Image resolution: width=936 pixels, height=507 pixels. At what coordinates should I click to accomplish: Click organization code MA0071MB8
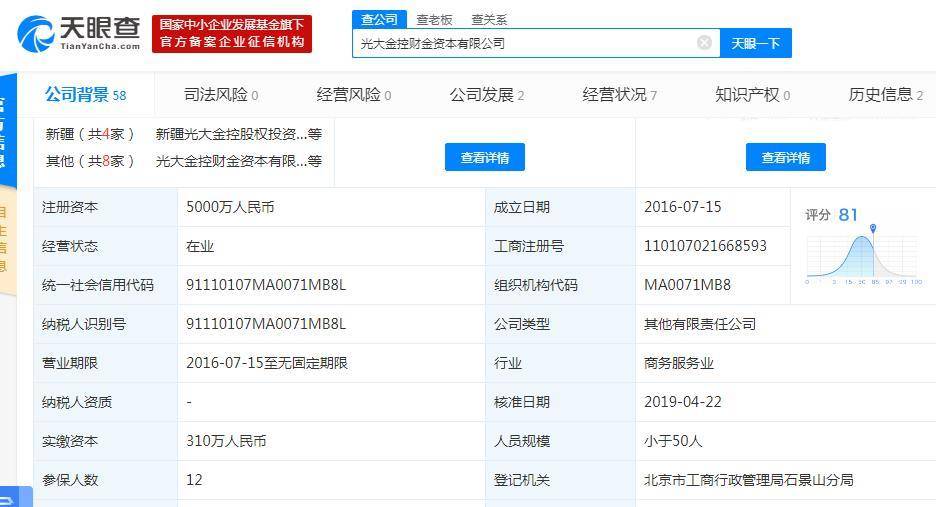click(x=687, y=285)
